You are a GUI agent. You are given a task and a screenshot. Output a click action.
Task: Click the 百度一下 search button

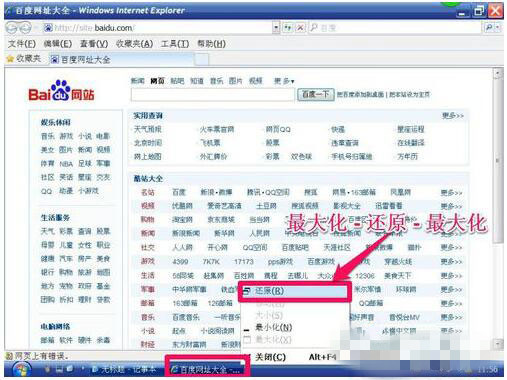[x=315, y=94]
